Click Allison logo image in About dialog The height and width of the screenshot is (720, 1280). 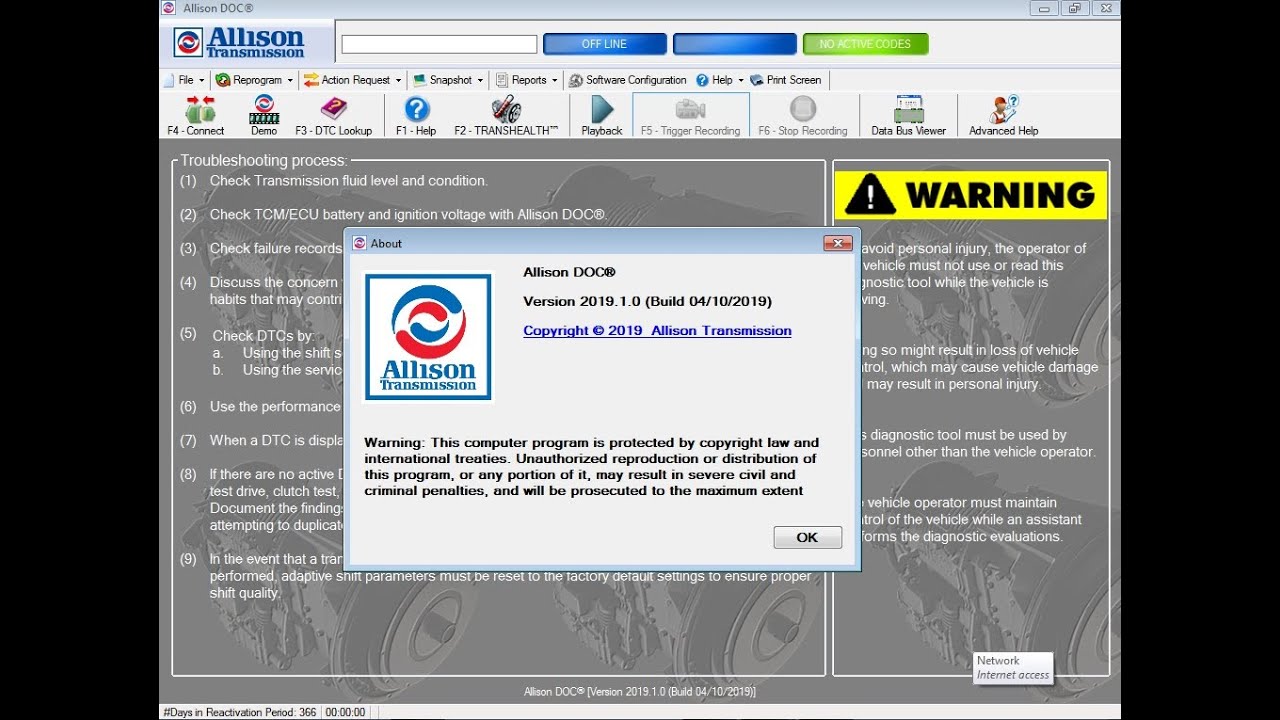click(x=428, y=337)
